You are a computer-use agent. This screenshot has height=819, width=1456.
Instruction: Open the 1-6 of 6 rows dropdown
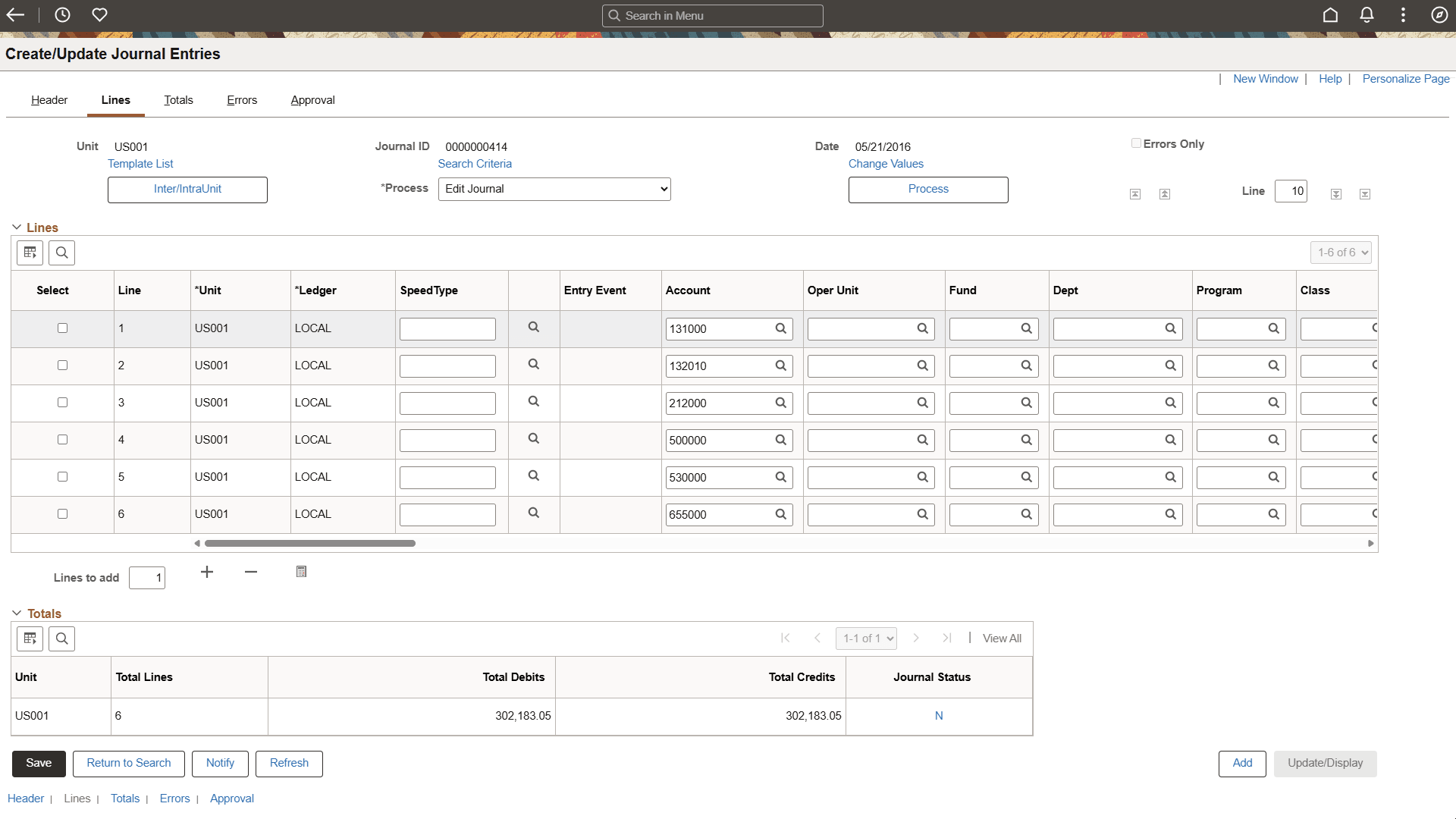click(1341, 253)
